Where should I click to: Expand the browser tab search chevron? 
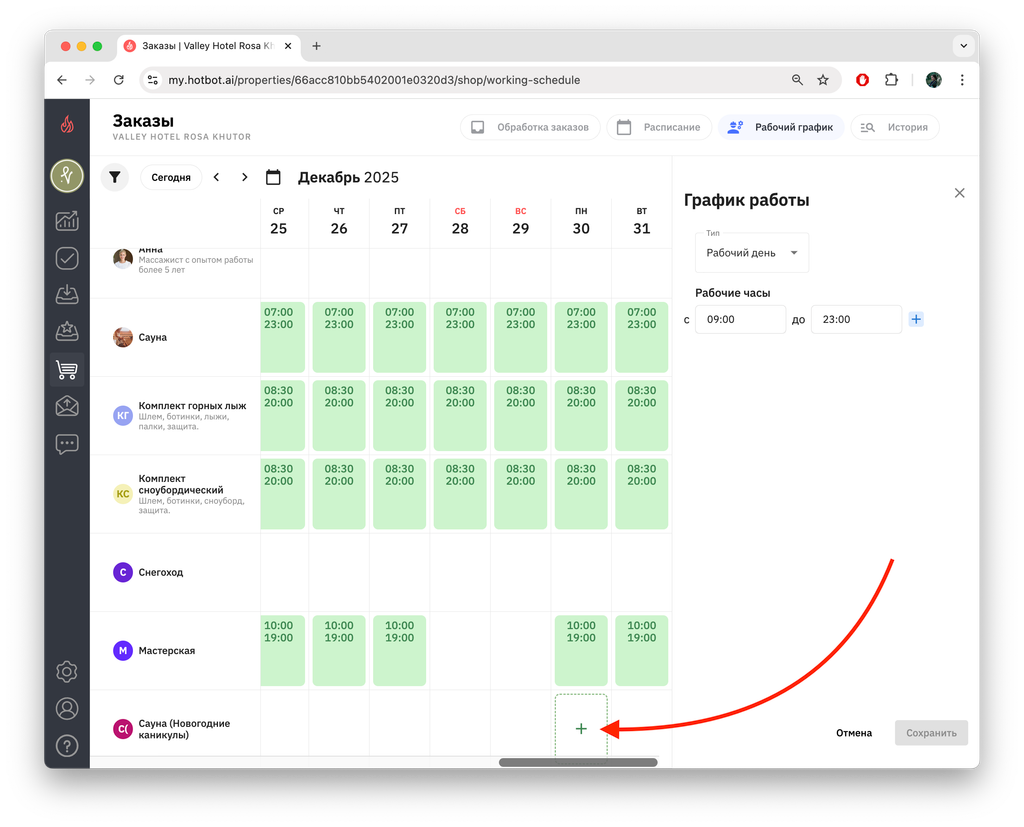pyautogui.click(x=963, y=46)
